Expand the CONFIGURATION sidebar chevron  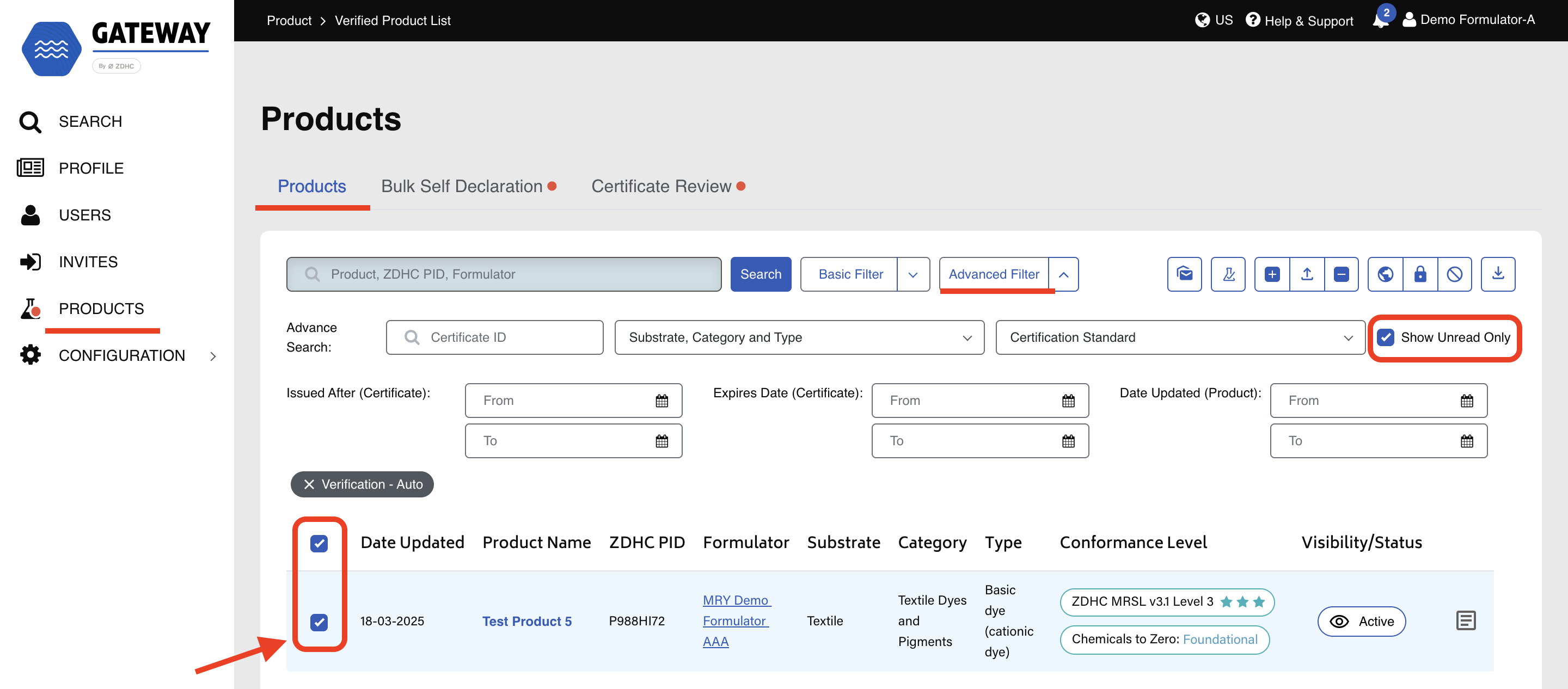[x=212, y=356]
